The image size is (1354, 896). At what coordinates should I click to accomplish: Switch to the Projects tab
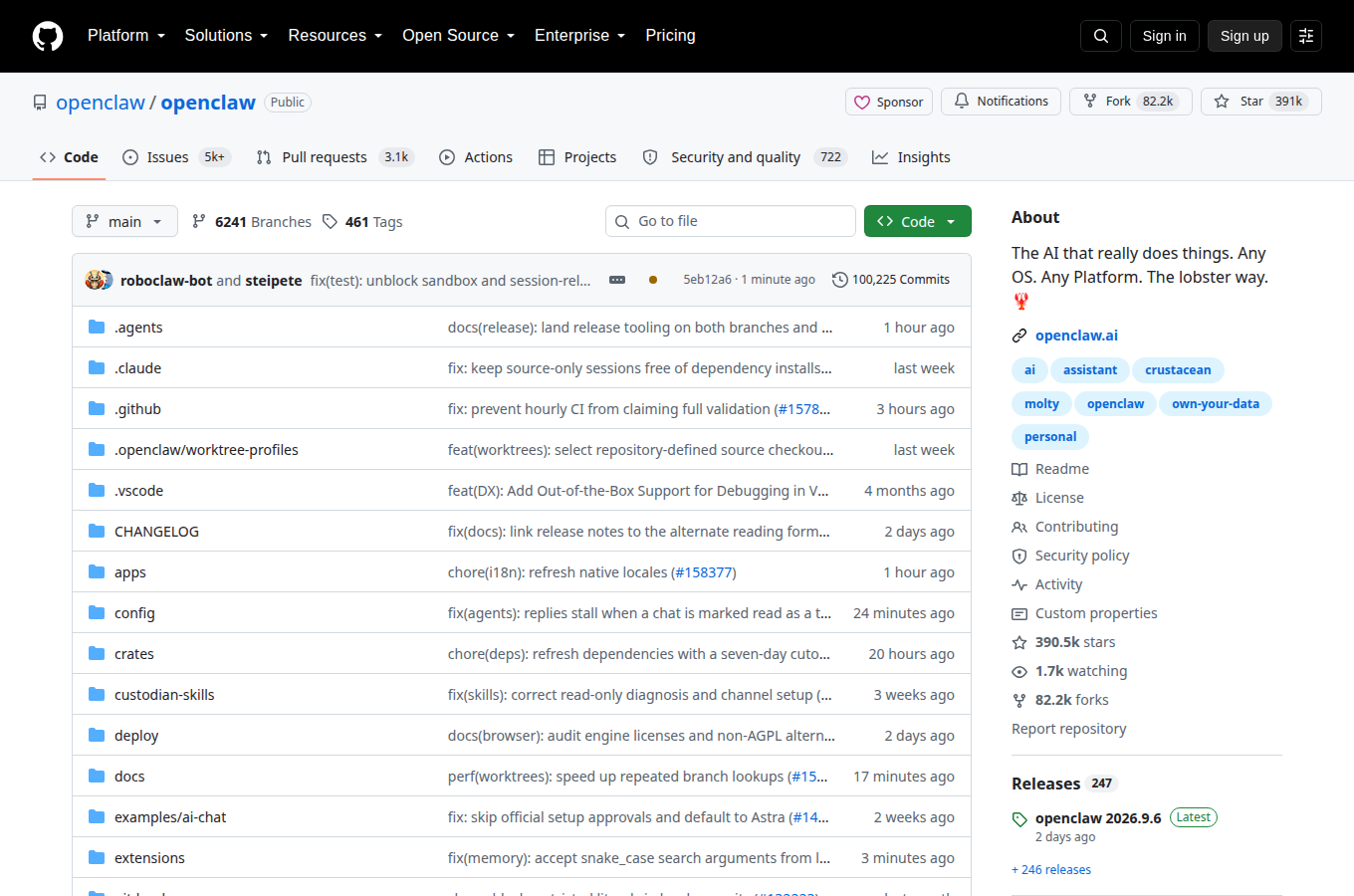click(577, 157)
